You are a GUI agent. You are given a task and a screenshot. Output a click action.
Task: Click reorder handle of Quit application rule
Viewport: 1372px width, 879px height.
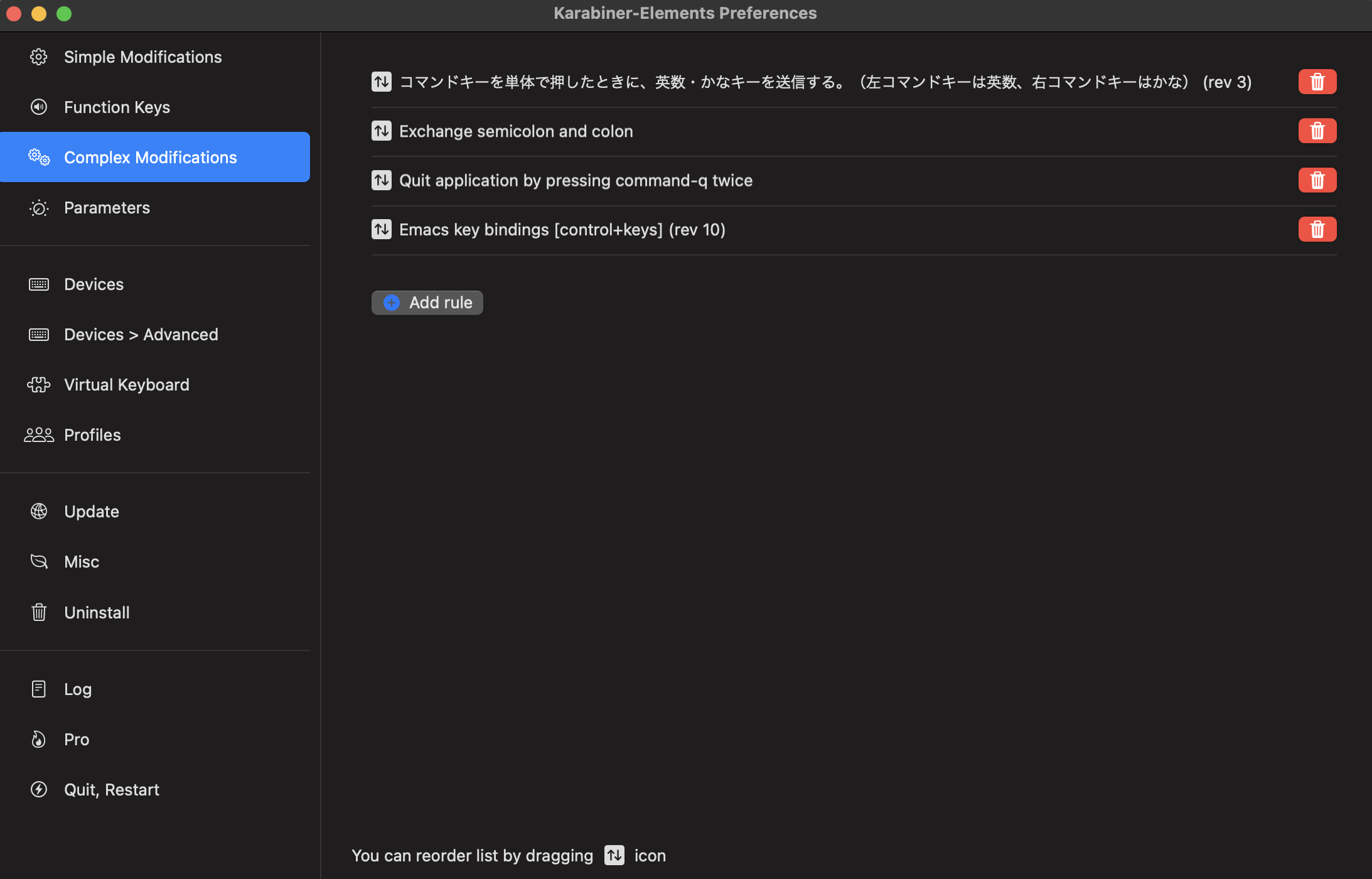381,180
